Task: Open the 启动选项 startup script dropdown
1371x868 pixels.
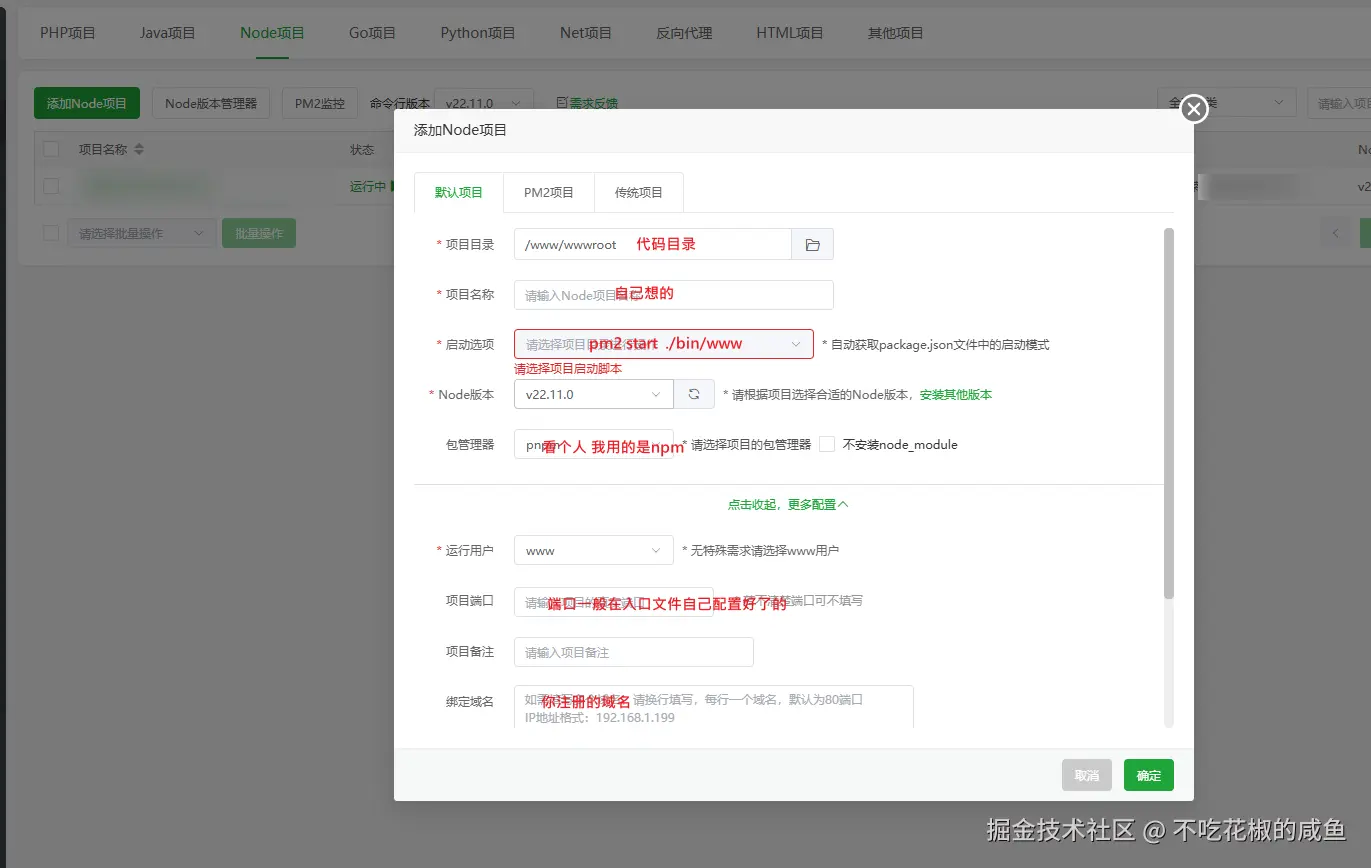Action: (664, 344)
